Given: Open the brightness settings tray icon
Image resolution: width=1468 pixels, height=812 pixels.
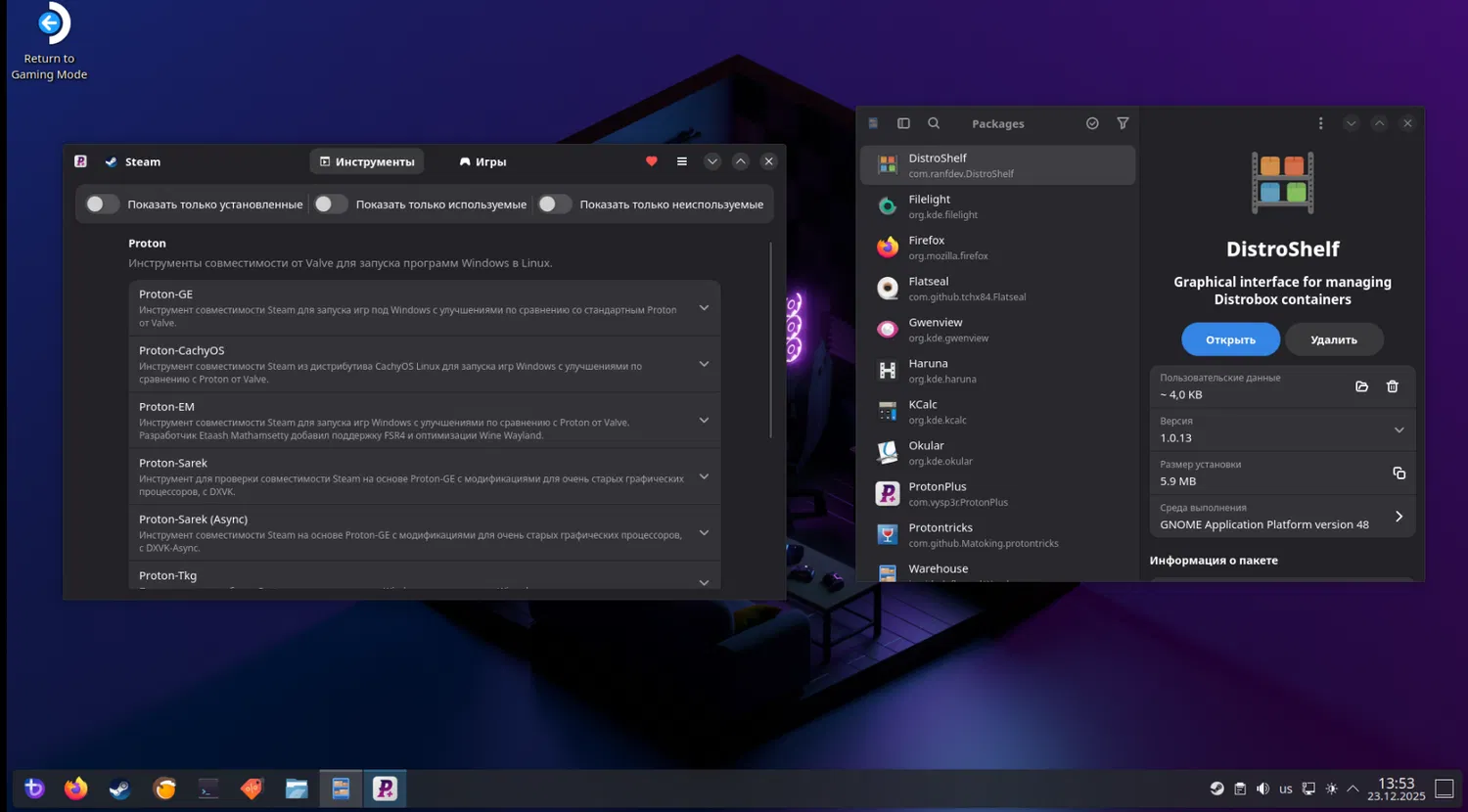Looking at the screenshot, I should point(1331,789).
